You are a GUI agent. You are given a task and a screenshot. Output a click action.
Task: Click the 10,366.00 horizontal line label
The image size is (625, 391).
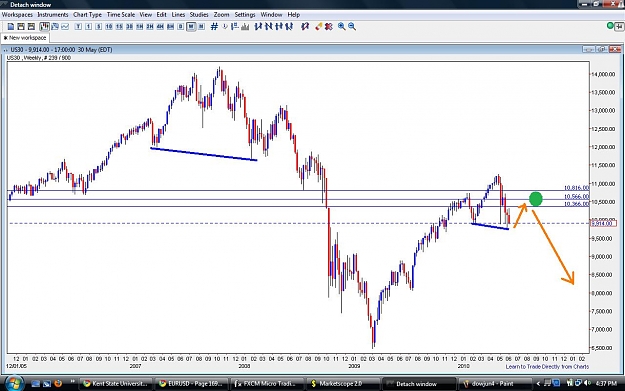click(x=576, y=204)
